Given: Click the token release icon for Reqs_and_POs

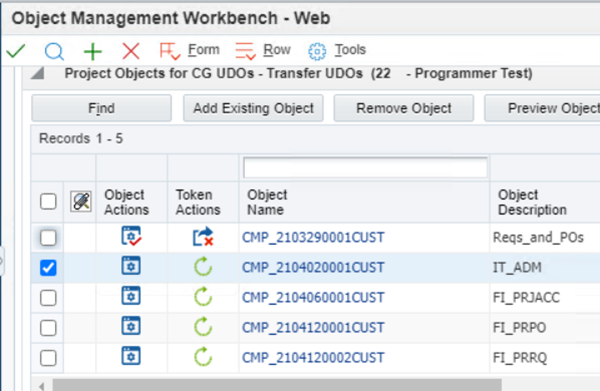Looking at the screenshot, I should (203, 236).
